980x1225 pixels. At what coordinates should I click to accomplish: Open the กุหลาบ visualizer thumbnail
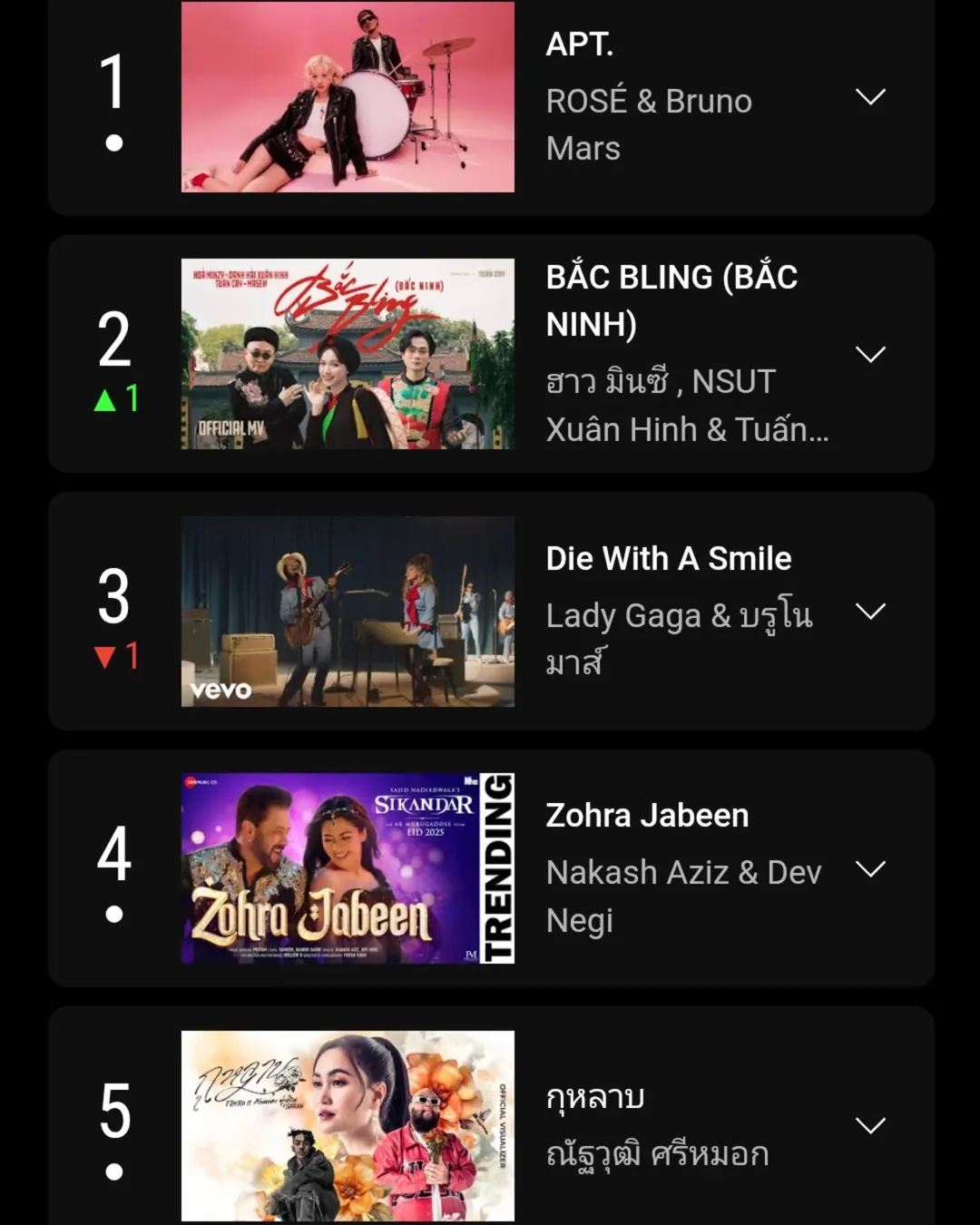click(x=348, y=1126)
